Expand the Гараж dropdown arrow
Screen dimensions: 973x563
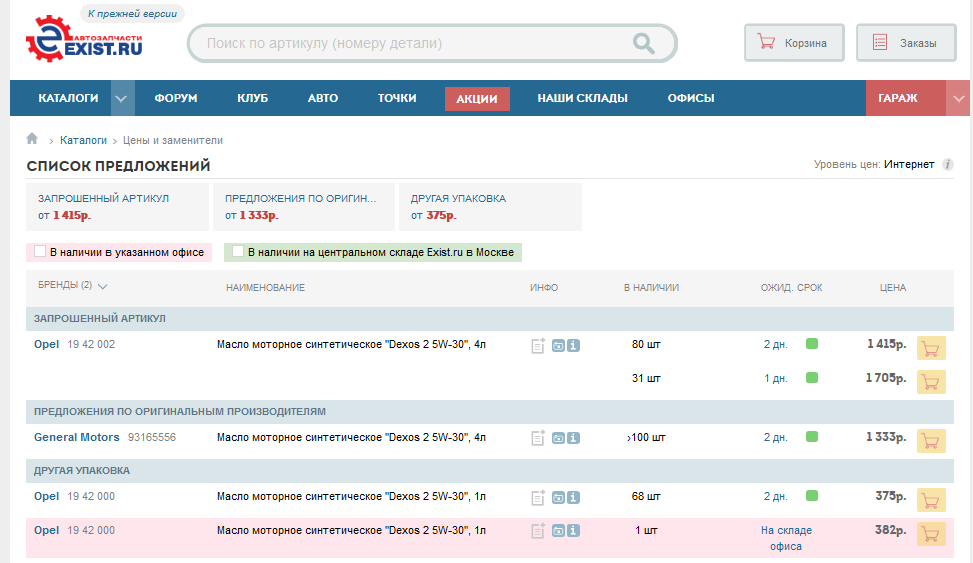pos(958,98)
